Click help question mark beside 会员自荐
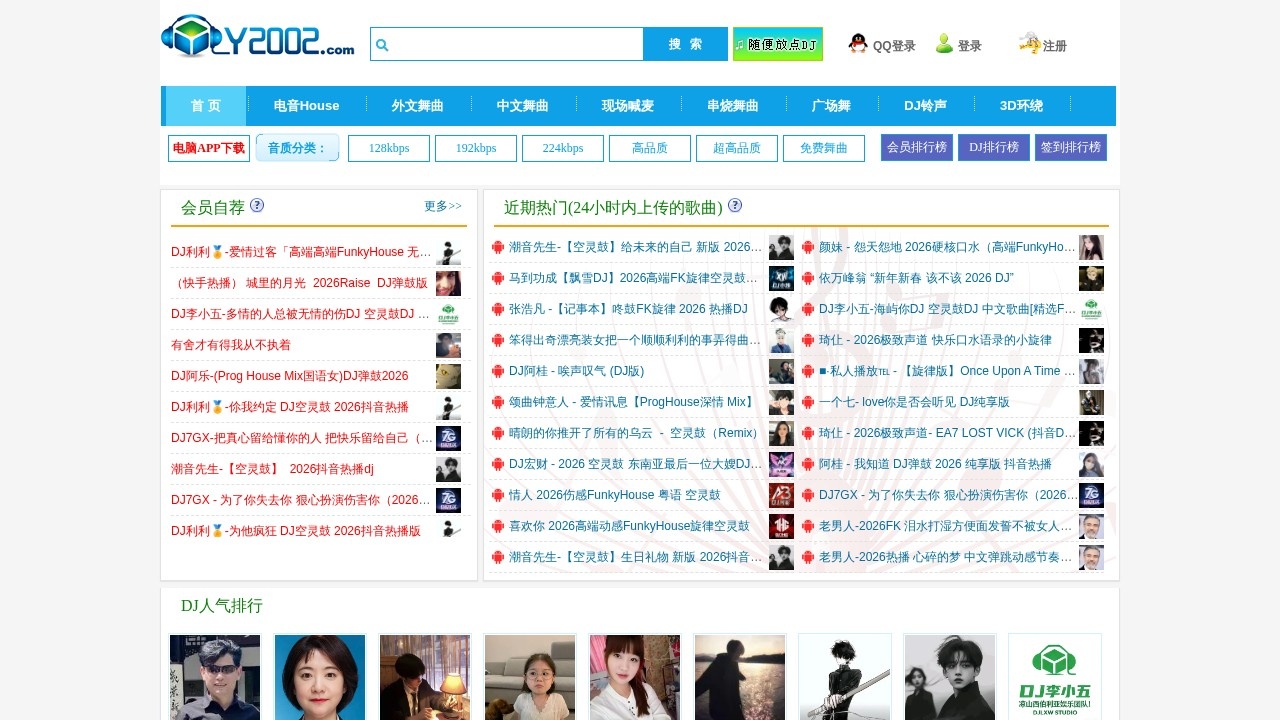1280x720 pixels. pos(257,205)
